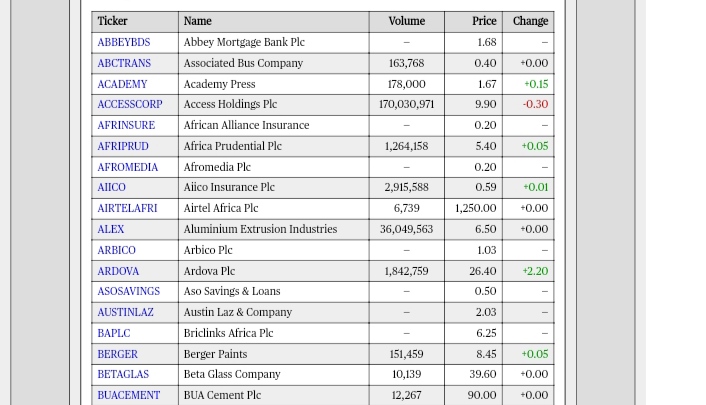
Task: Open the BUACEMENT ticker link
Action: (x=129, y=395)
